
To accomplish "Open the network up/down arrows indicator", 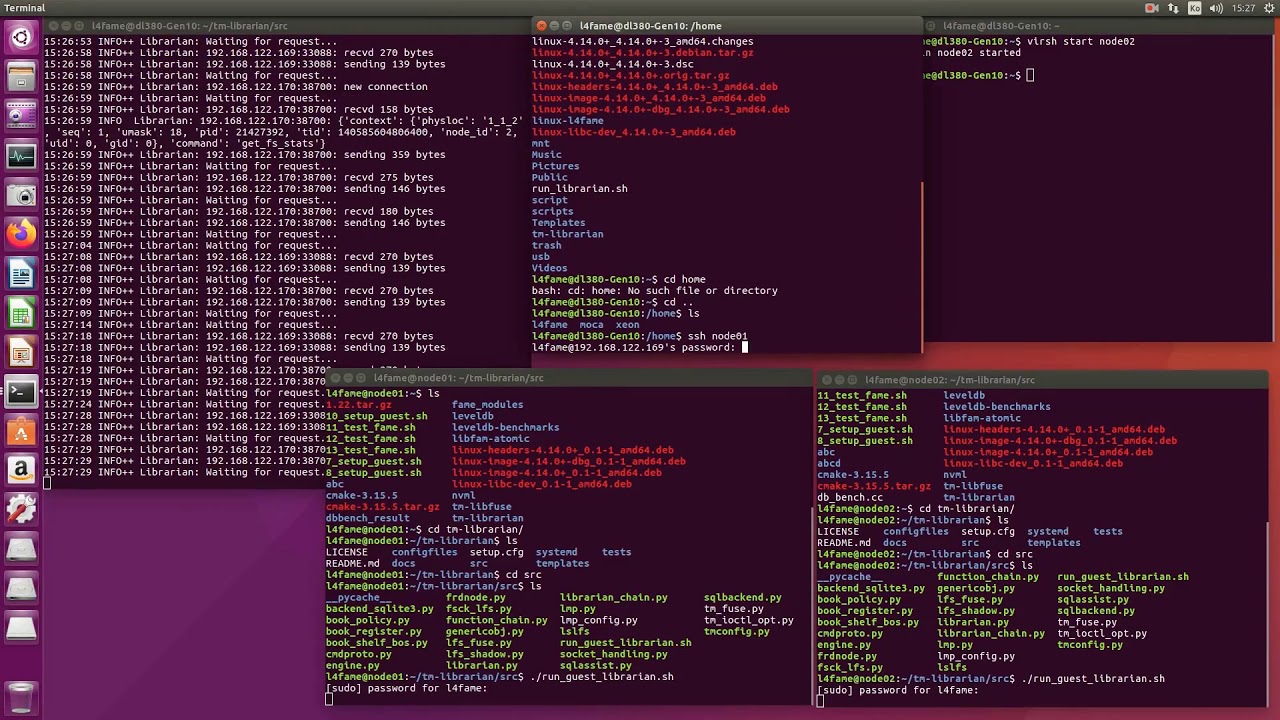I will [x=1173, y=8].
